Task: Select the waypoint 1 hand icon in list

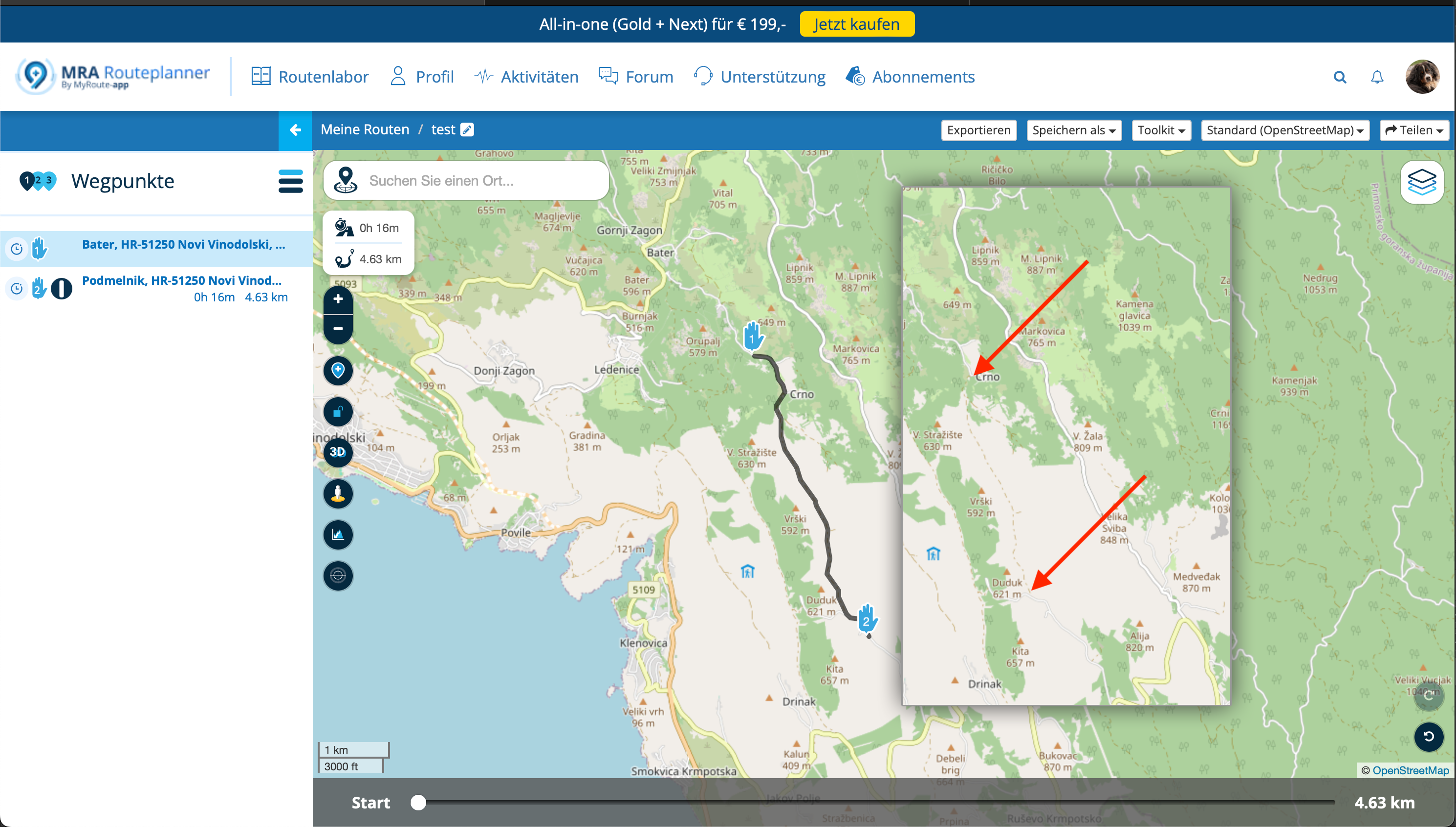Action: coord(39,248)
